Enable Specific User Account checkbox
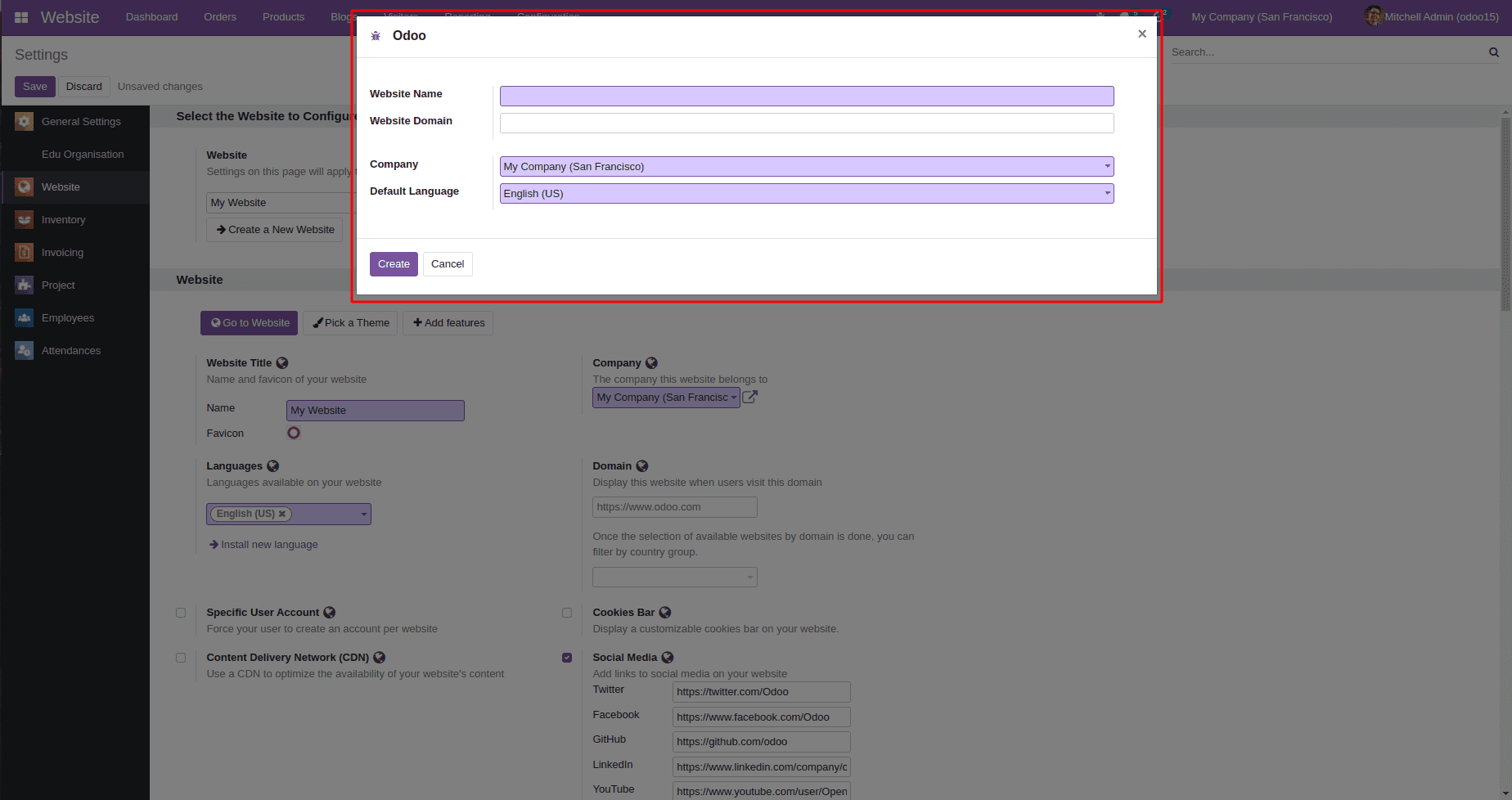This screenshot has width=1512, height=800. point(181,613)
